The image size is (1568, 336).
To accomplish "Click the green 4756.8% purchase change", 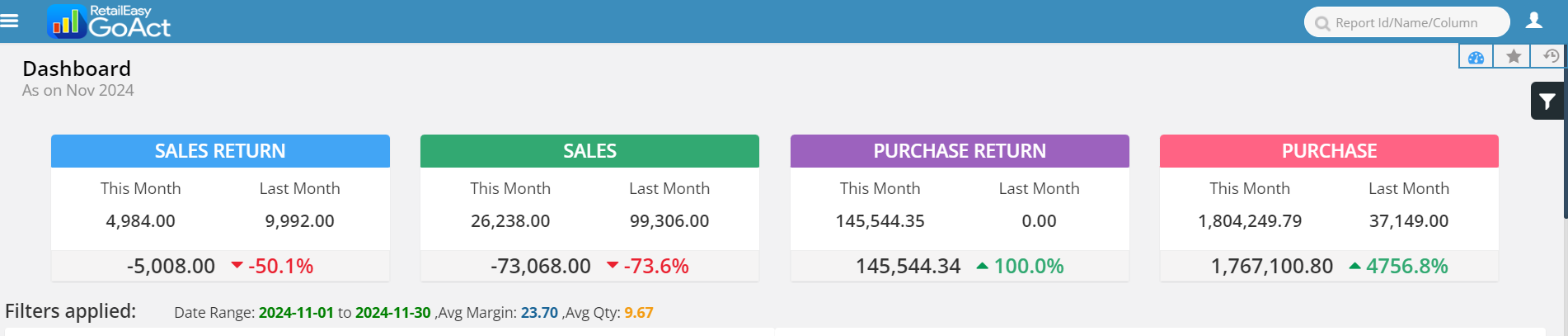I will click(1406, 266).
